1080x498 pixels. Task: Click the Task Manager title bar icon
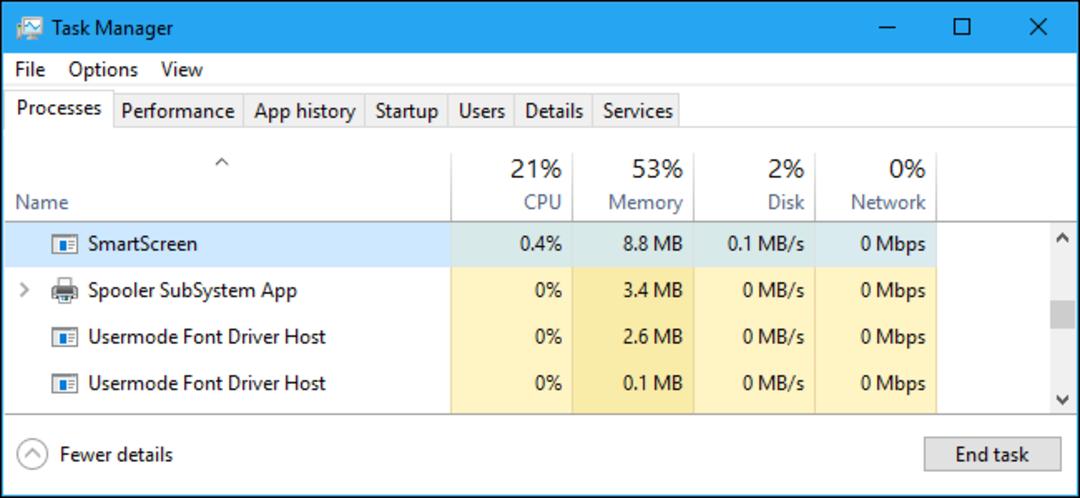pos(30,28)
